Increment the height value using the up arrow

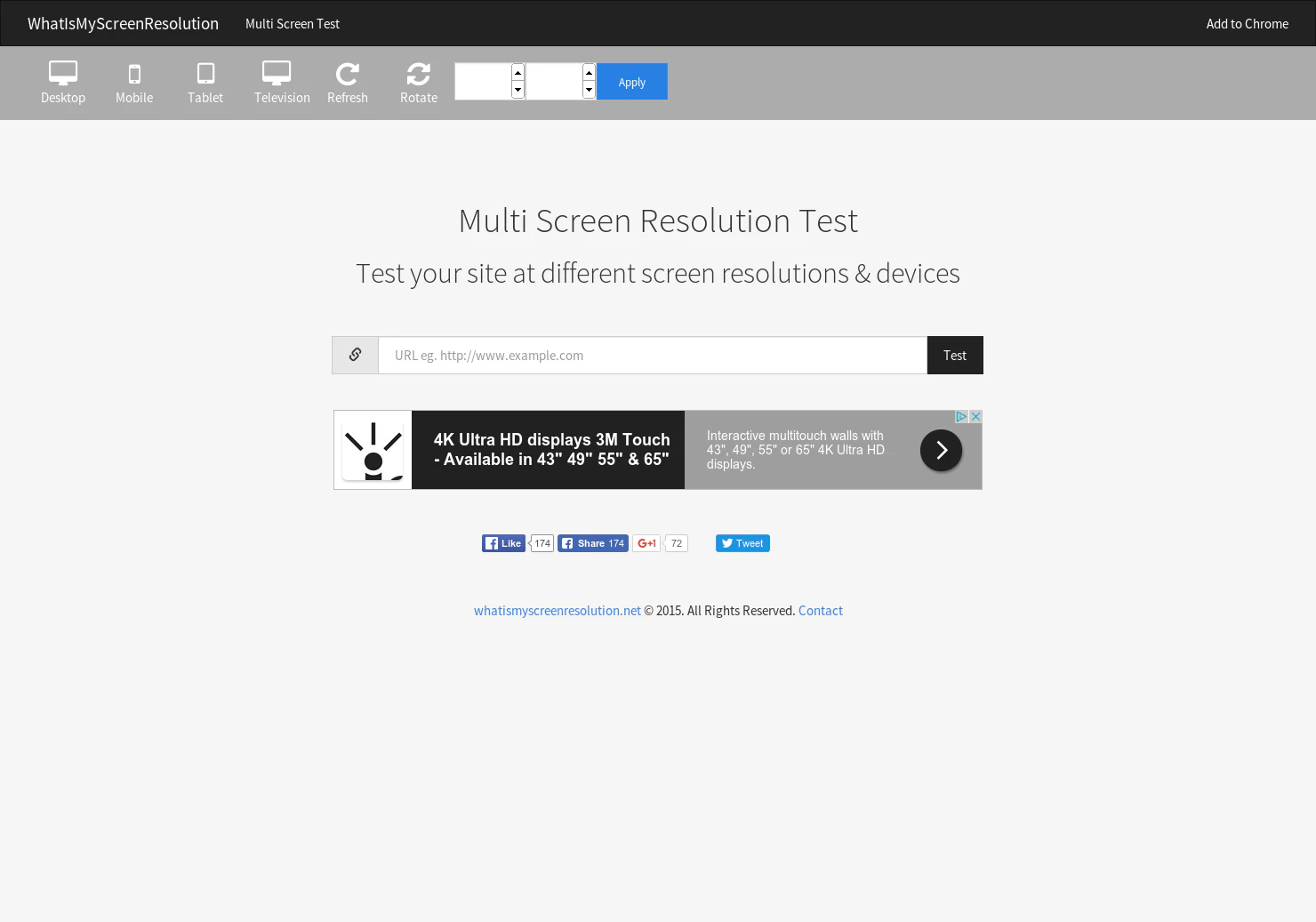589,72
